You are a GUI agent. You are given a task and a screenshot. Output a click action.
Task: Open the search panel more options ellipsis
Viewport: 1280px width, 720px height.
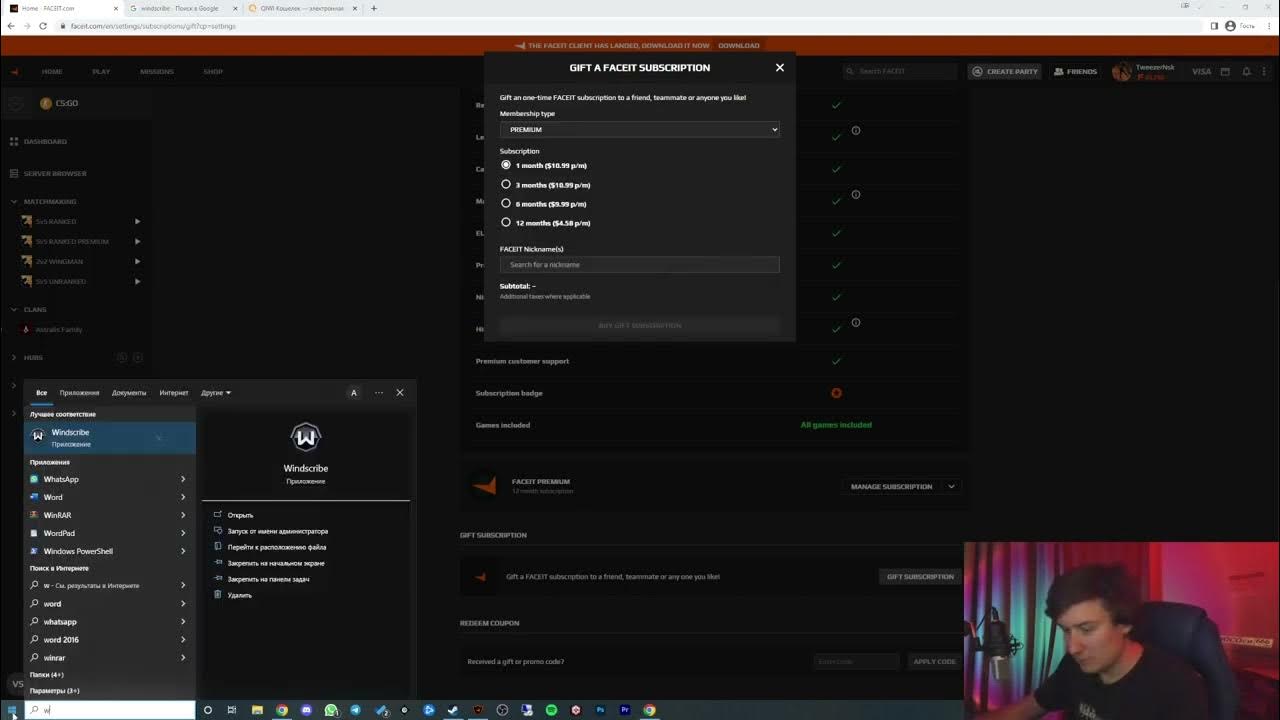coord(379,393)
